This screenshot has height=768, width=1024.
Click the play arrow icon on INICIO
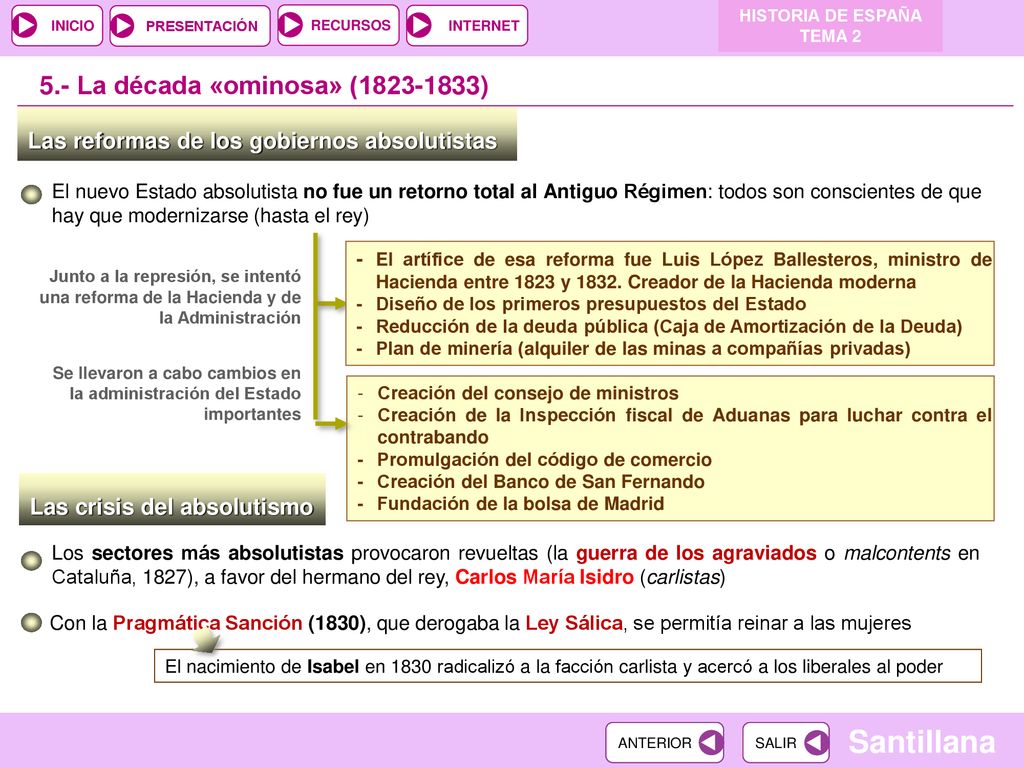point(26,25)
